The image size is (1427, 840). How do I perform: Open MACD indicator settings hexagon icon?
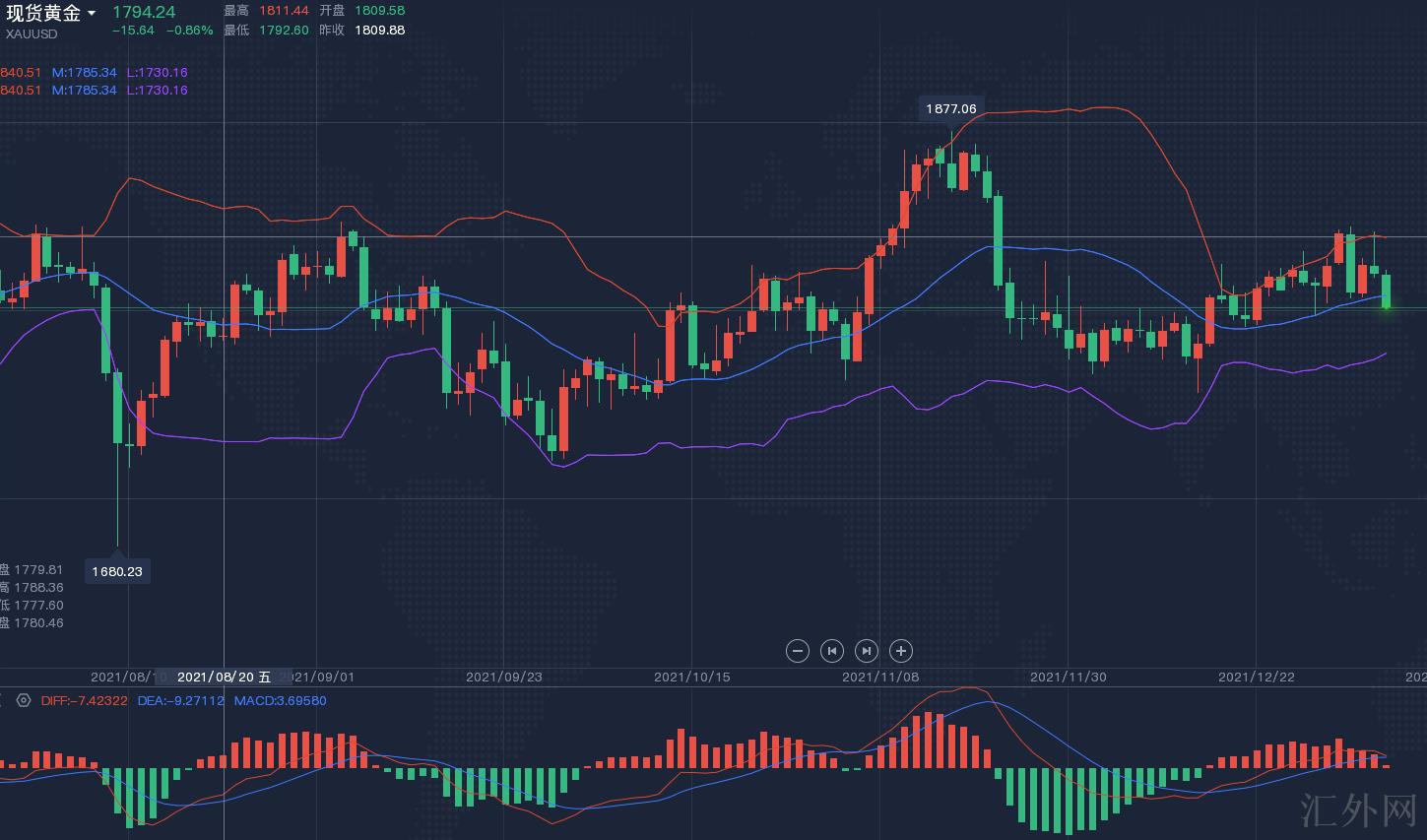click(x=24, y=701)
